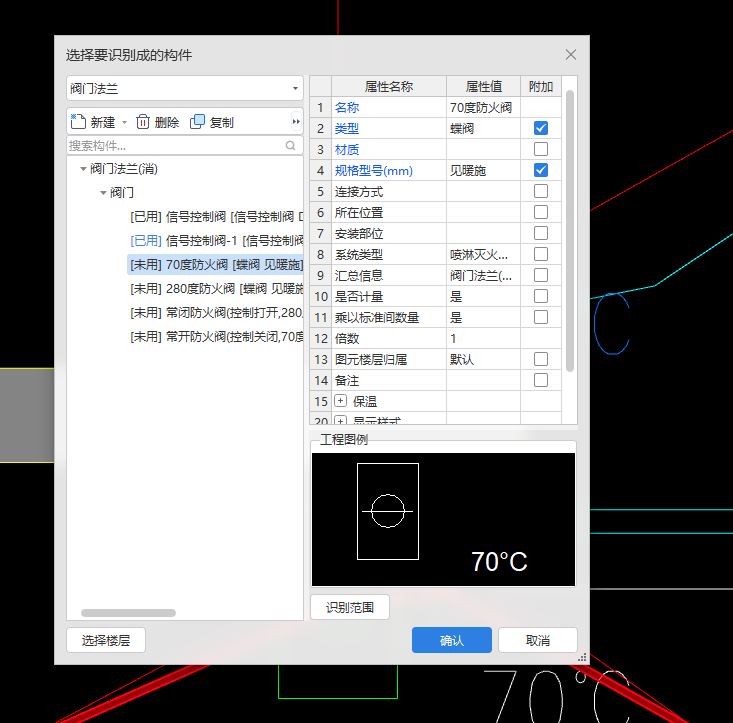Check the 汇总信息 附加 checkbox

pos(541,275)
